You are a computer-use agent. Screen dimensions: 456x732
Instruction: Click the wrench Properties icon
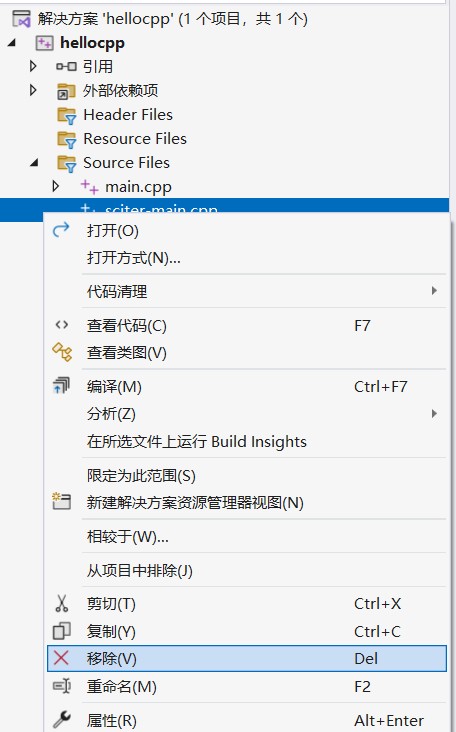coord(62,719)
